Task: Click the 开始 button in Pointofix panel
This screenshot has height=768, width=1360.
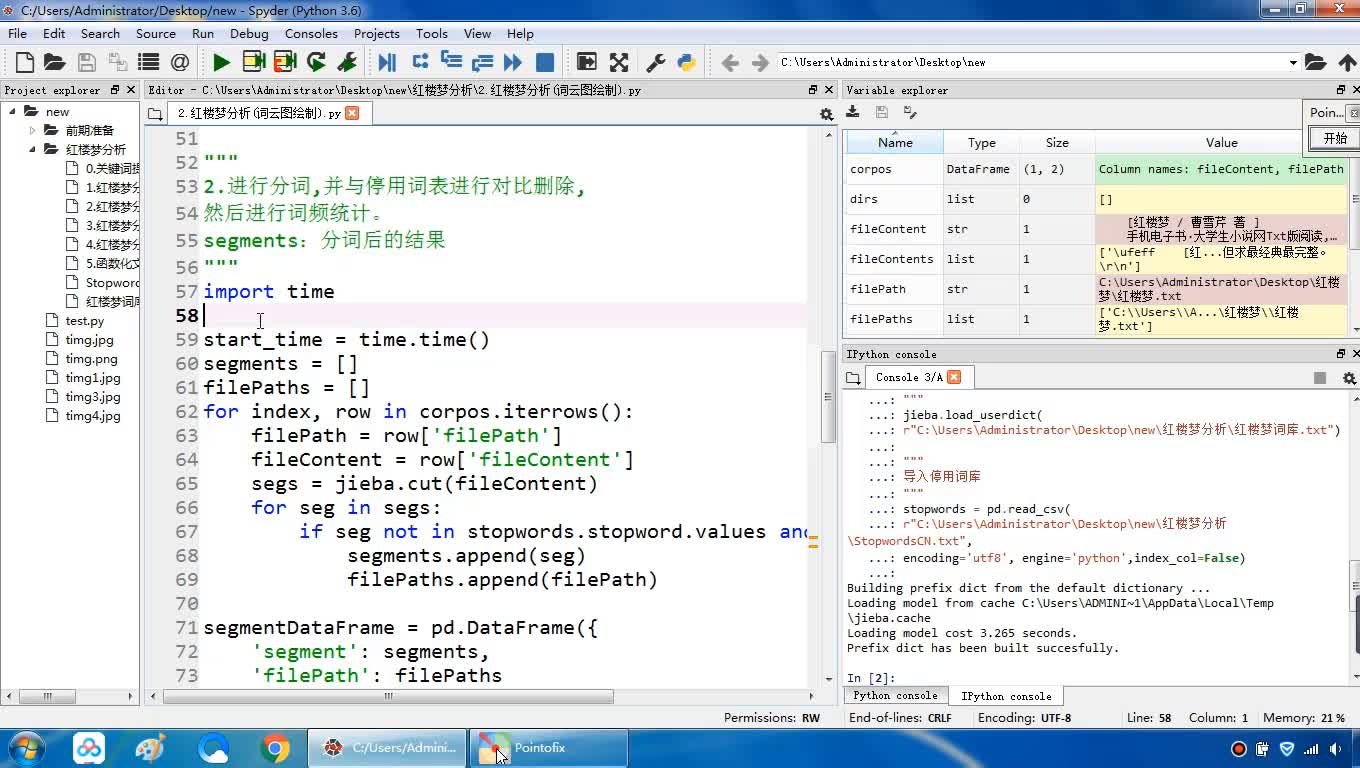Action: click(1335, 139)
